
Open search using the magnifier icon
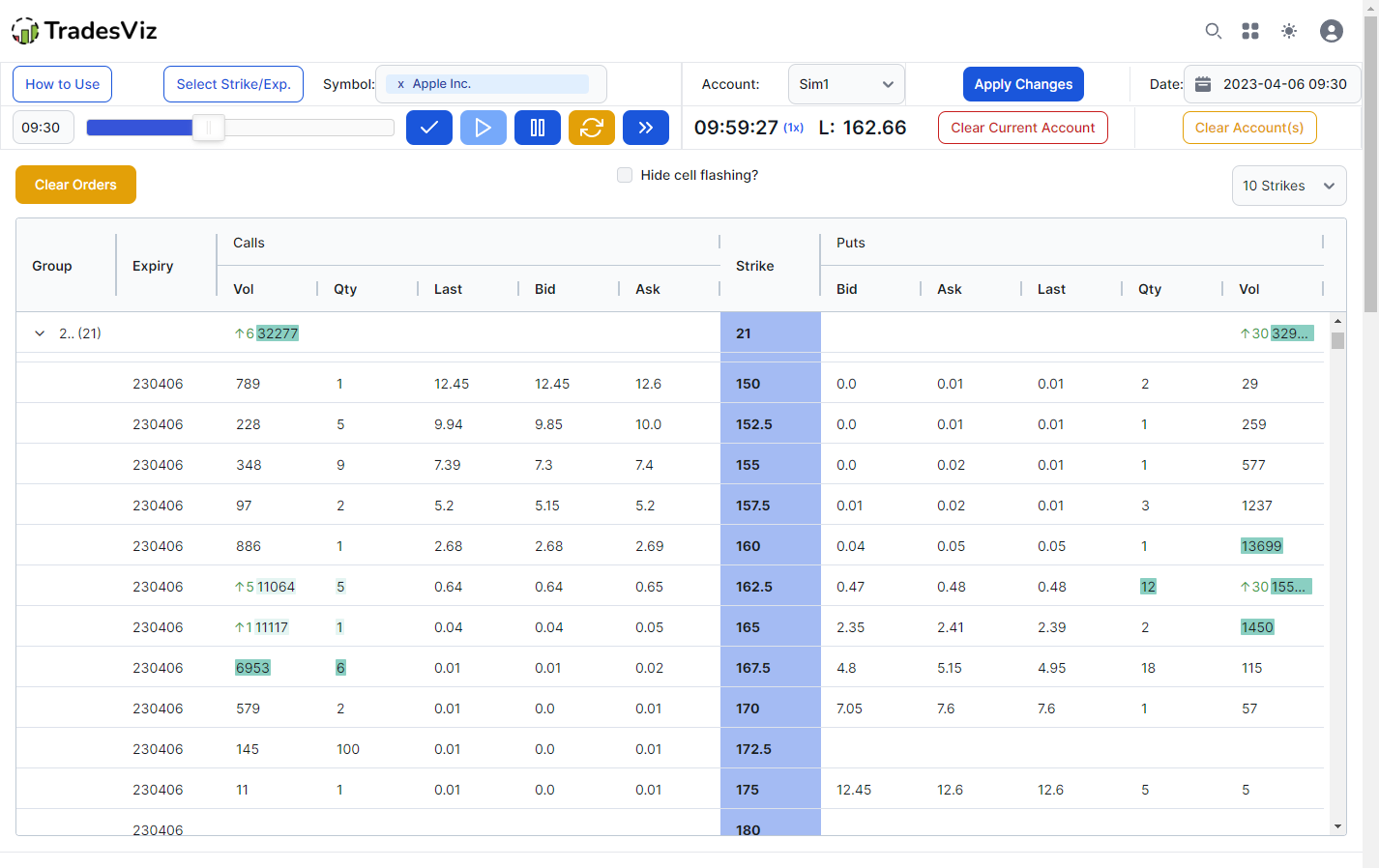click(1214, 31)
